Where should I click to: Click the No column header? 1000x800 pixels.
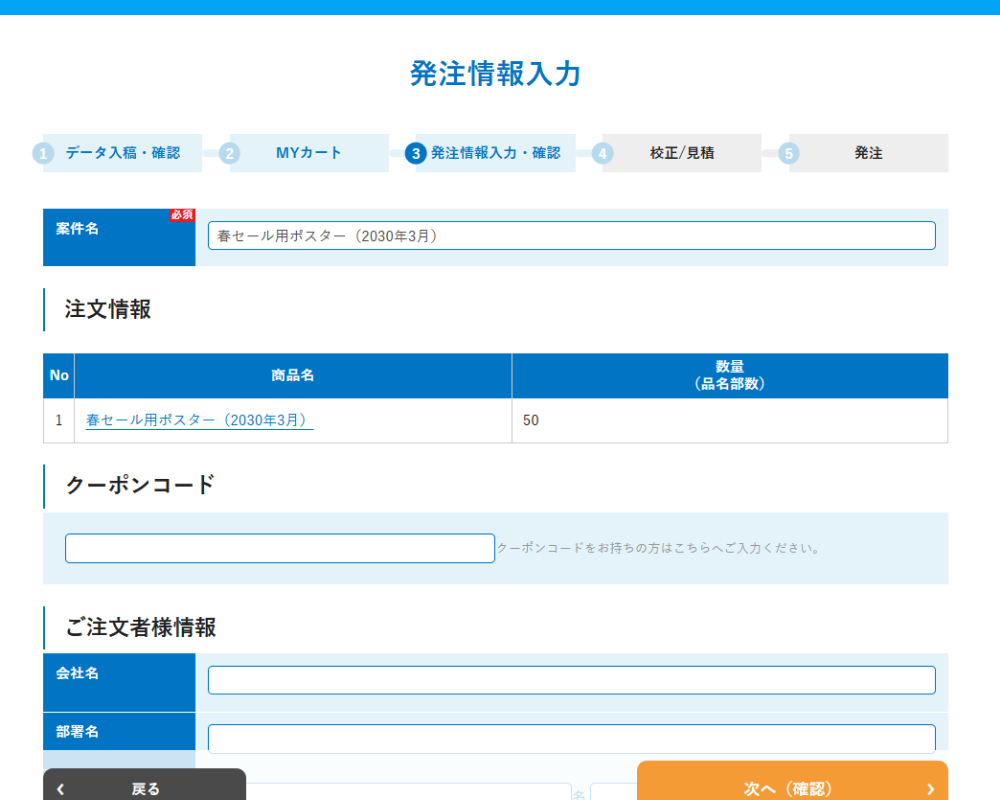59,376
